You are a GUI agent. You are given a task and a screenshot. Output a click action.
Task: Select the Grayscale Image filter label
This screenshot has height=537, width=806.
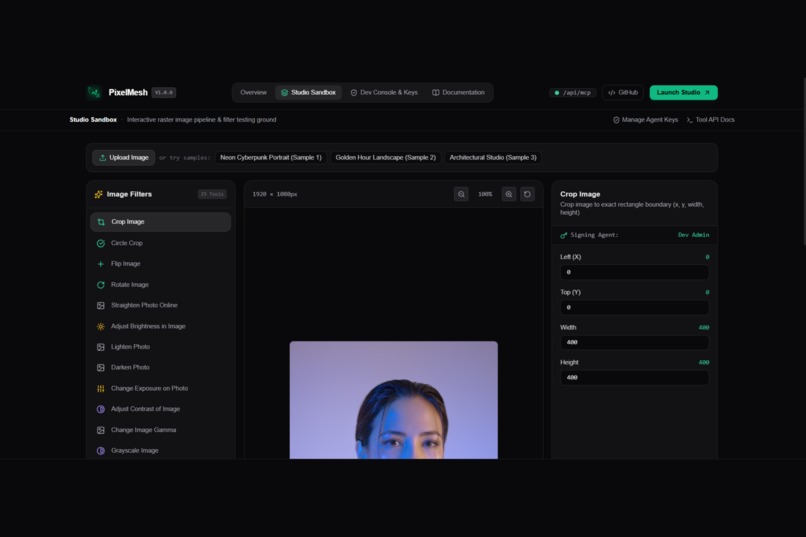[135, 451]
